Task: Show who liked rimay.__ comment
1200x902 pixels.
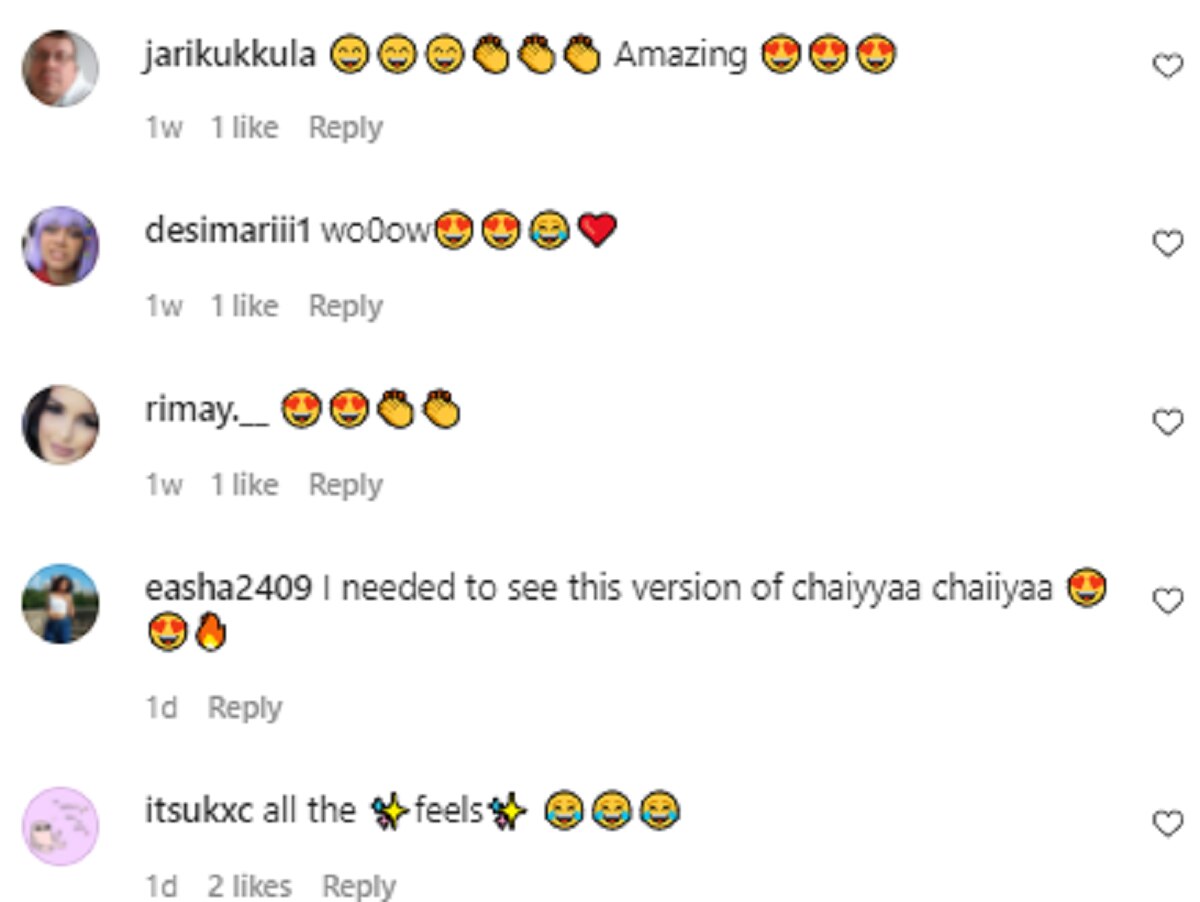Action: point(244,485)
